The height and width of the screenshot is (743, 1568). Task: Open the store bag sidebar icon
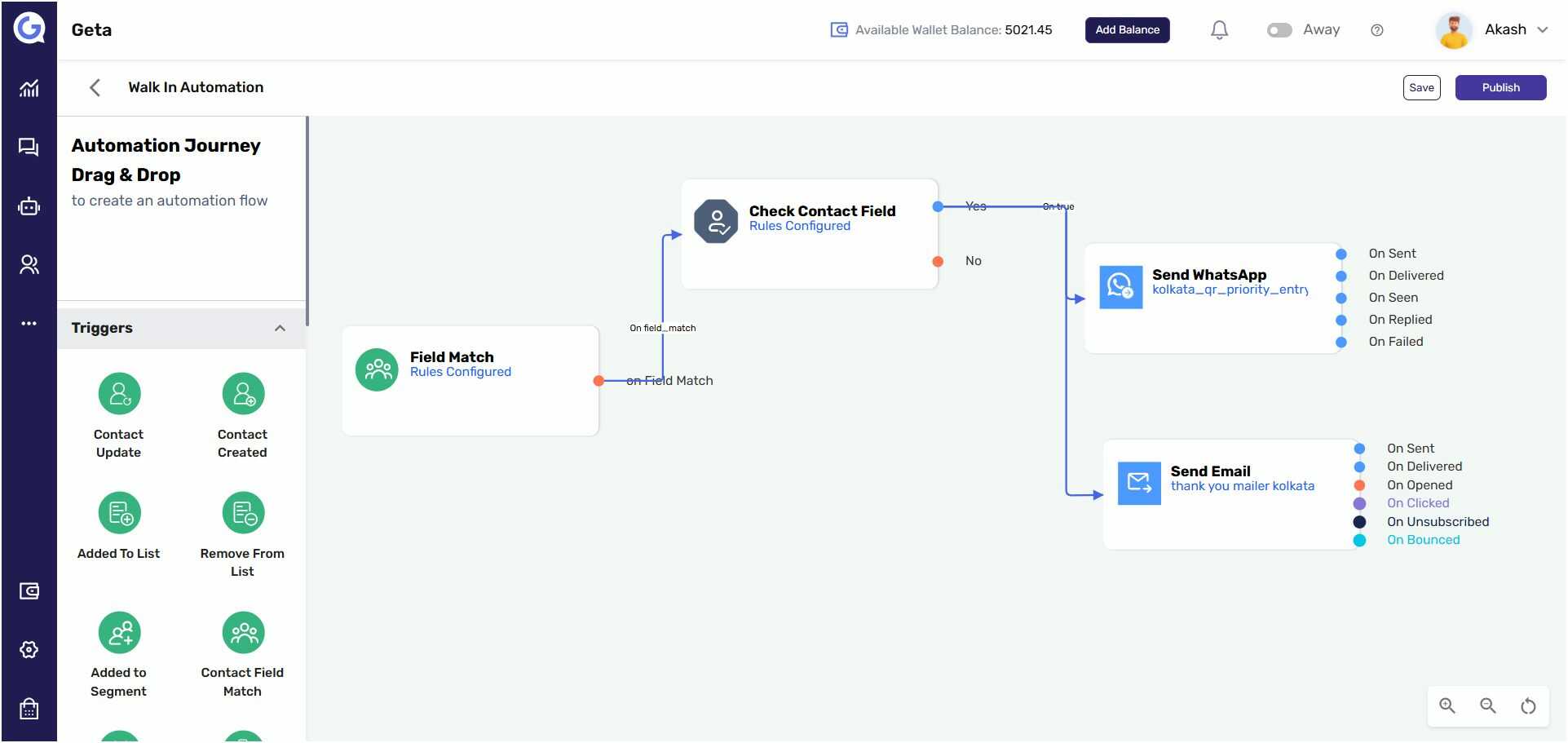(29, 709)
